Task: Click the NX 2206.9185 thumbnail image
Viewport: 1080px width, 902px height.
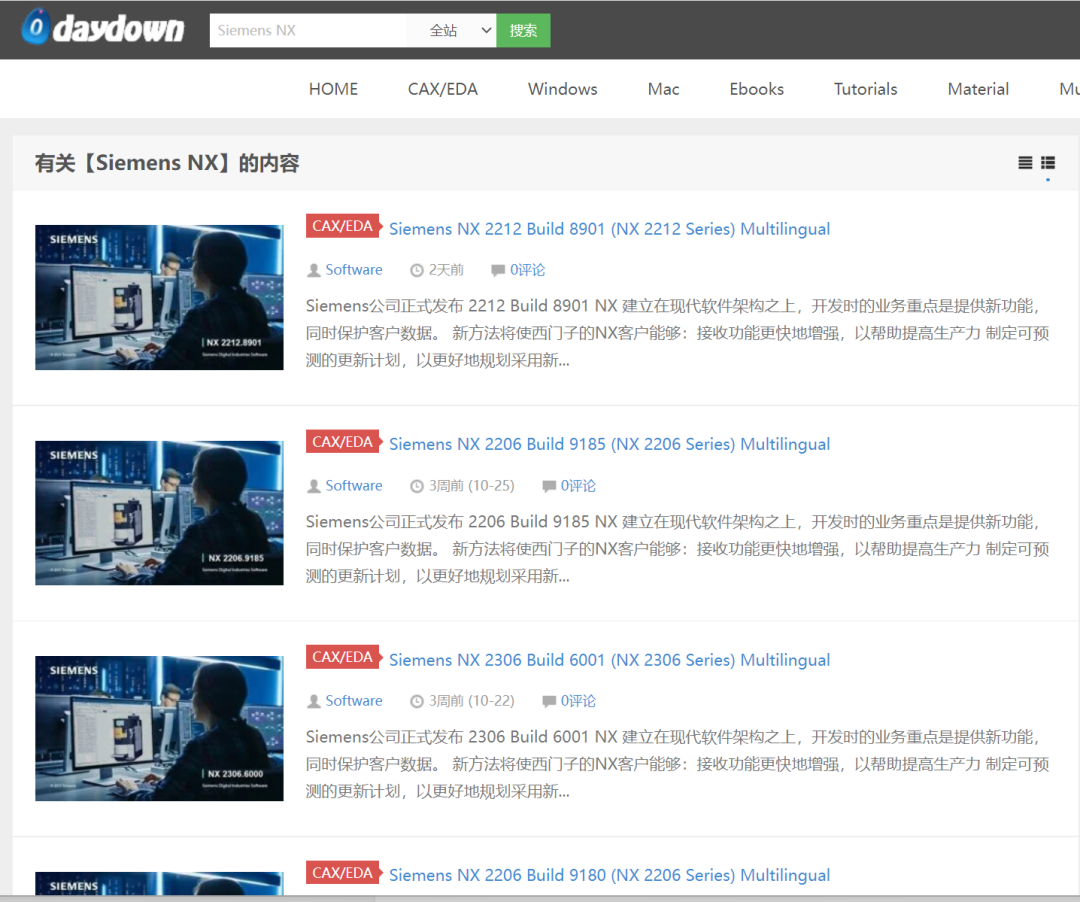Action: 159,513
